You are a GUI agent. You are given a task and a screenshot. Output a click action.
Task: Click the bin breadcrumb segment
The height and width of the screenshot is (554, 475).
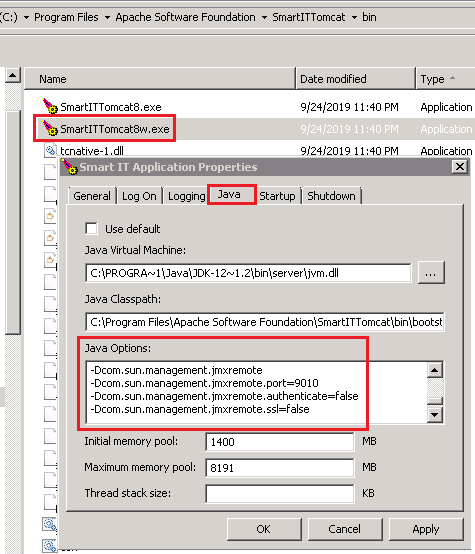(369, 17)
